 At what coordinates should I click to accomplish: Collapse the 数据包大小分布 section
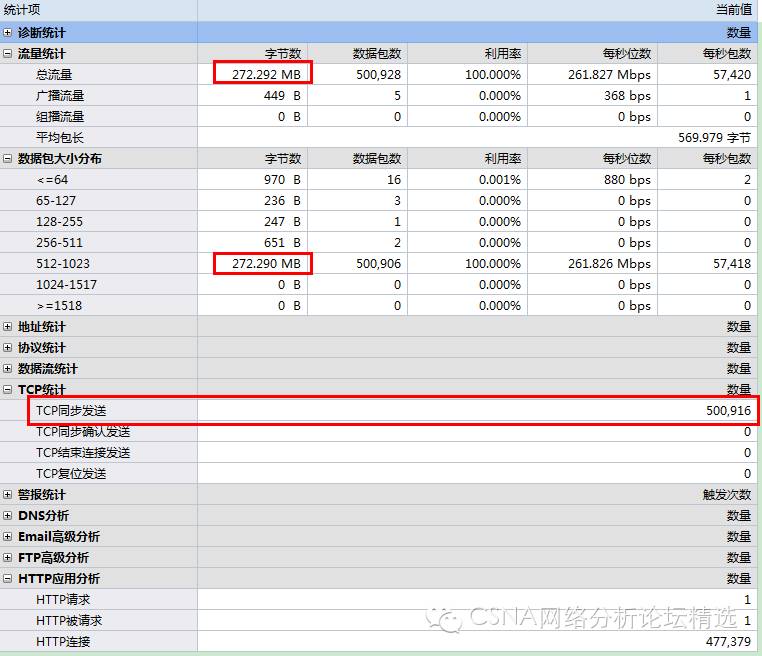coord(7,158)
